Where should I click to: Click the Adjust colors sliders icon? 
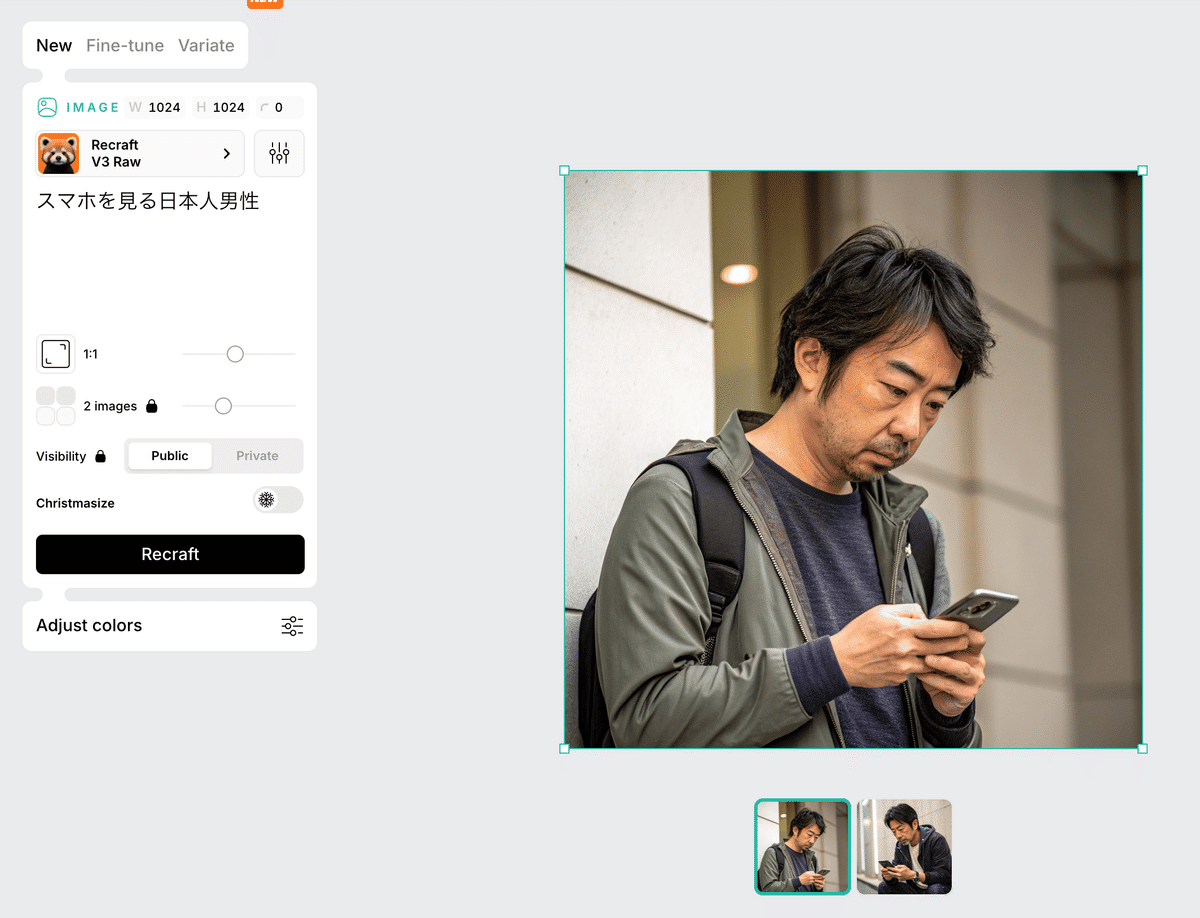pos(292,626)
